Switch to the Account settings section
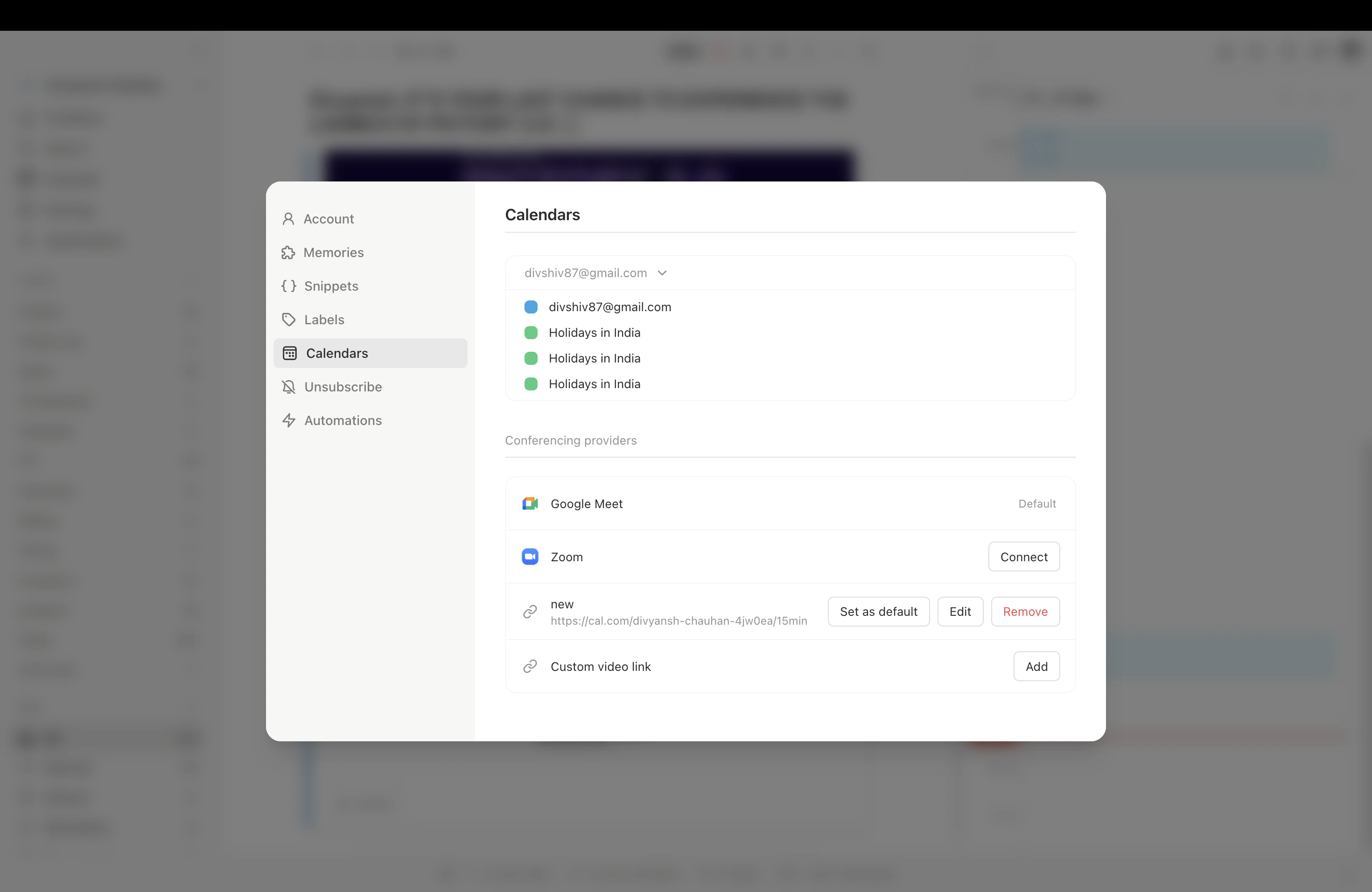This screenshot has height=892, width=1372. pyautogui.click(x=329, y=218)
